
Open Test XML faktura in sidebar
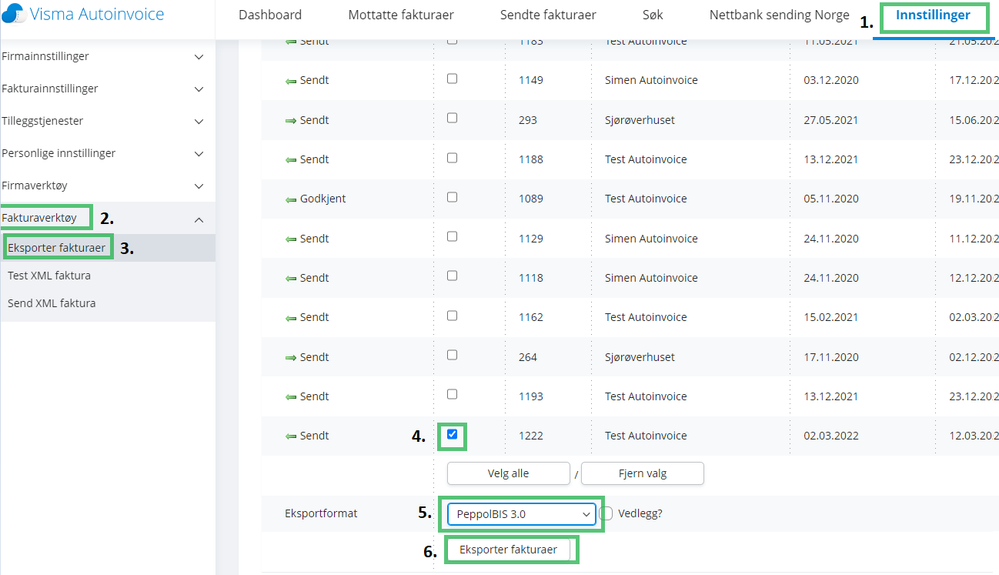[49, 276]
